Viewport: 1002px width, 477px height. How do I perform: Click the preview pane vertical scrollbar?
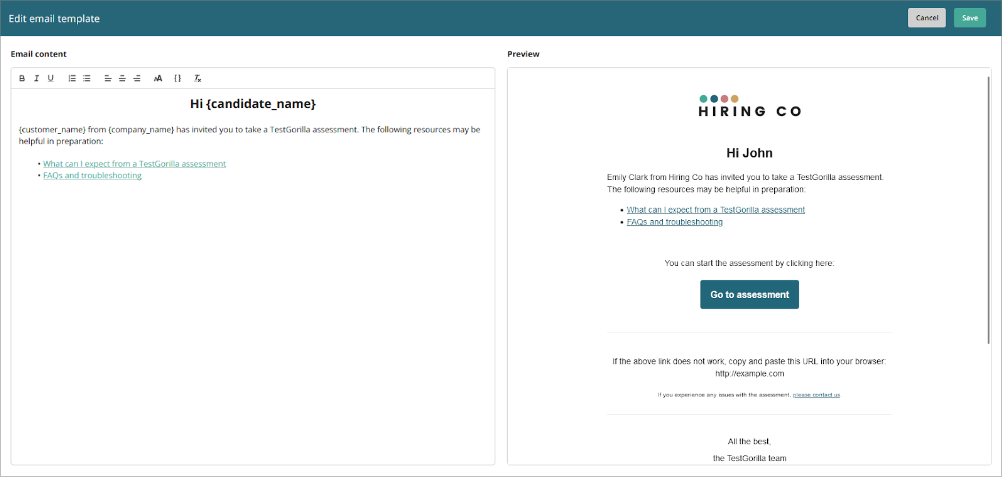point(989,211)
